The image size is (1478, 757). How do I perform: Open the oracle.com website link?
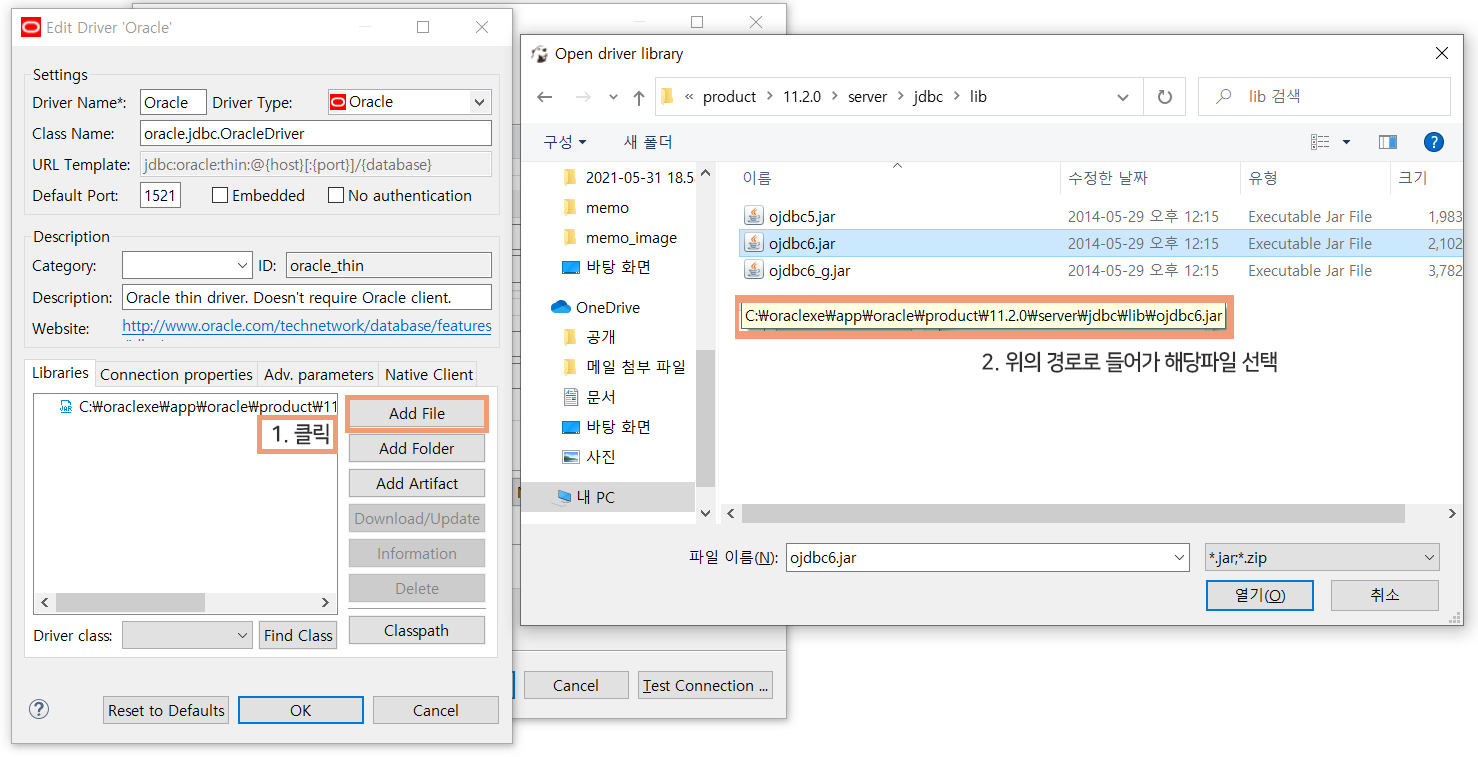click(x=307, y=326)
